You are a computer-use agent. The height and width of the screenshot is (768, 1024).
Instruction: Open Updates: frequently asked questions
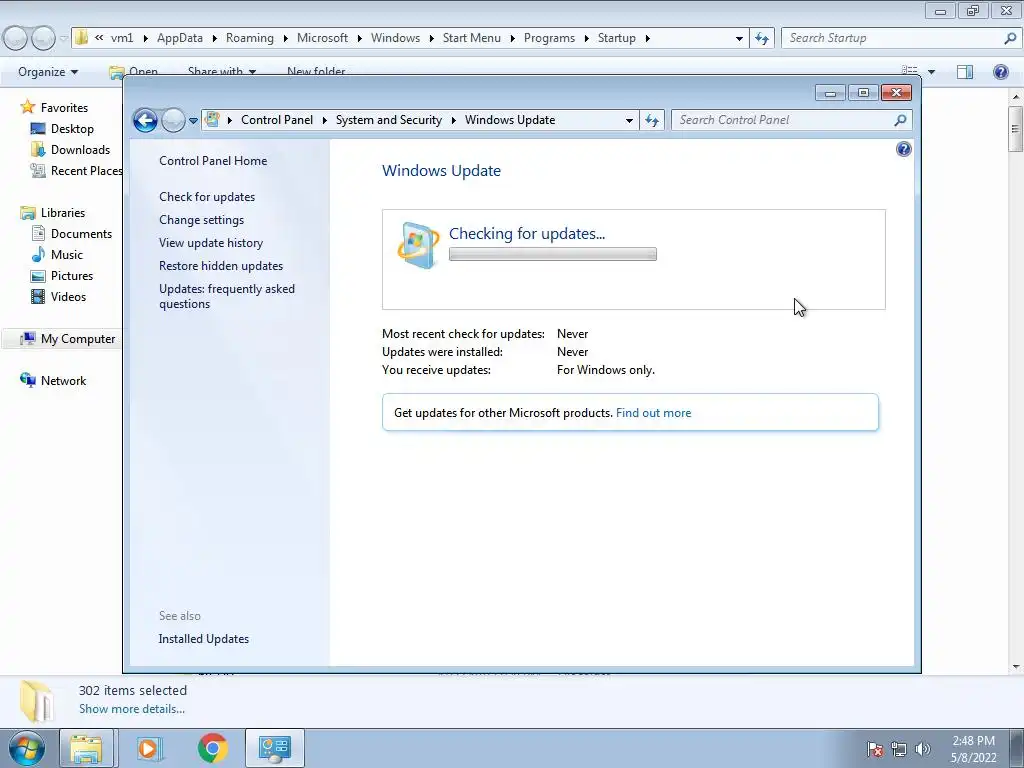coord(227,296)
